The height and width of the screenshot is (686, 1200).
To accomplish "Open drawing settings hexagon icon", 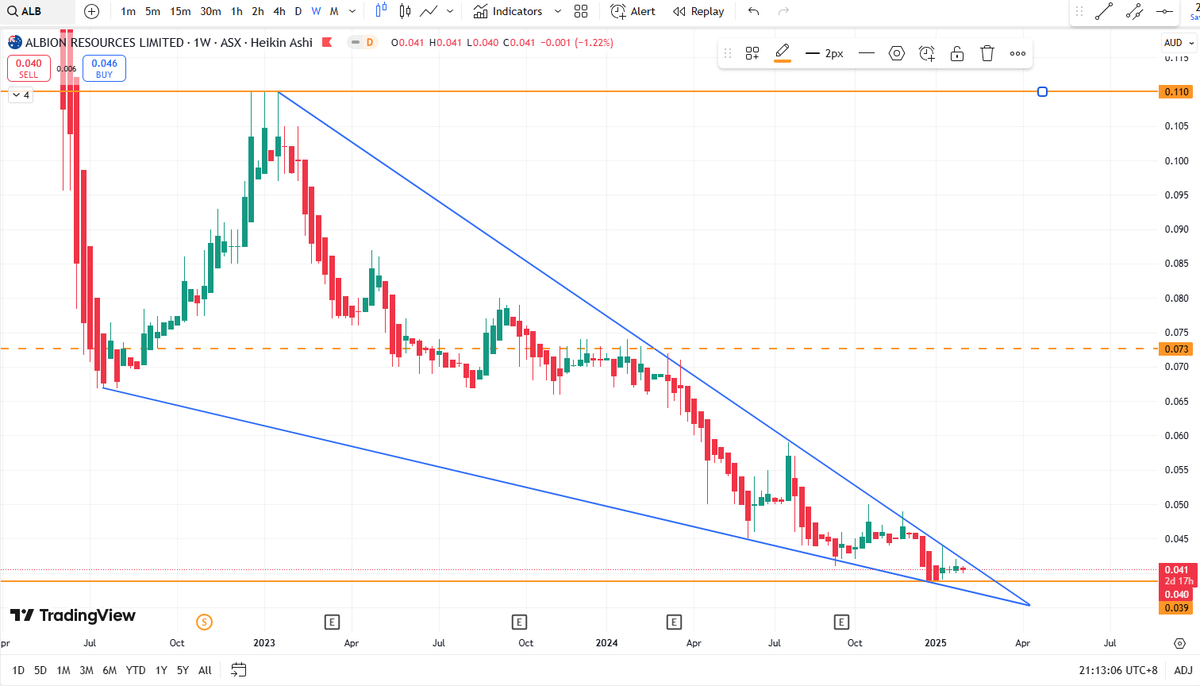I will (897, 53).
